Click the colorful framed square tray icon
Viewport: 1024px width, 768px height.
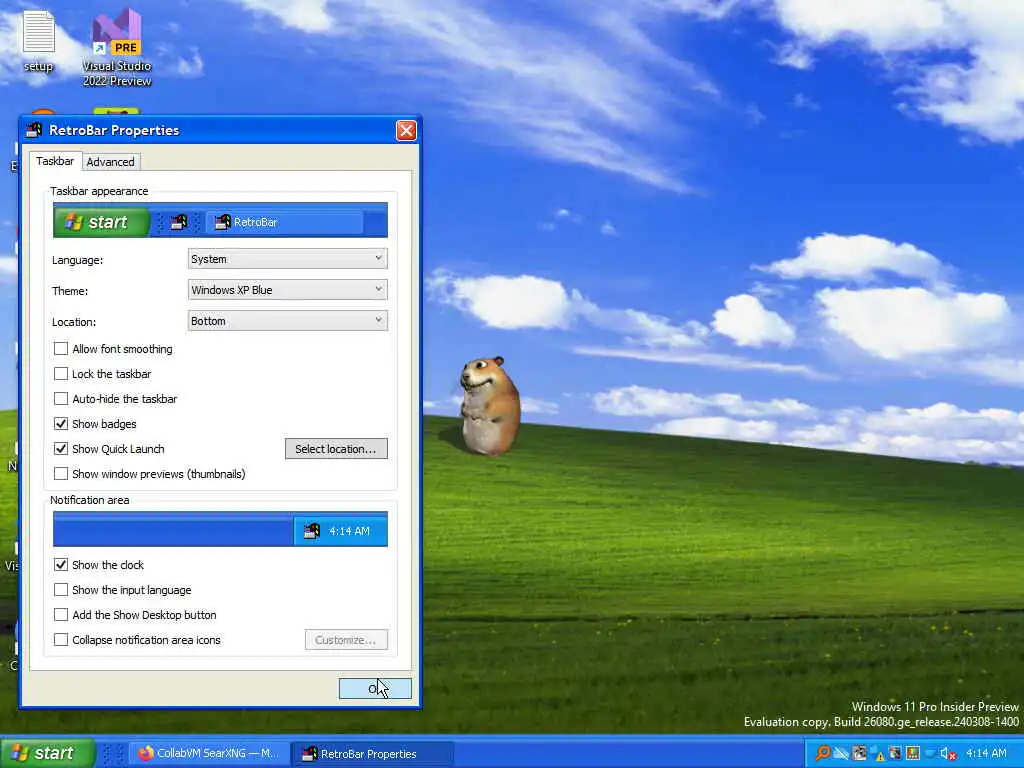[x=912, y=753]
